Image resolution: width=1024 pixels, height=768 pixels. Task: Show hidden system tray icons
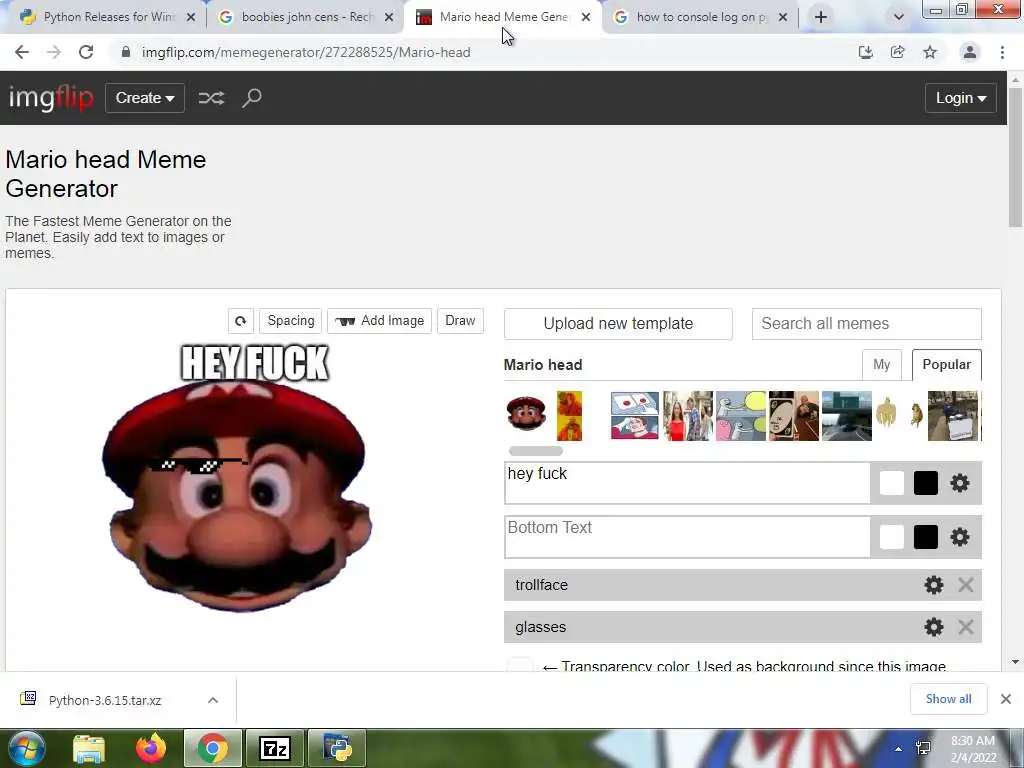click(899, 749)
